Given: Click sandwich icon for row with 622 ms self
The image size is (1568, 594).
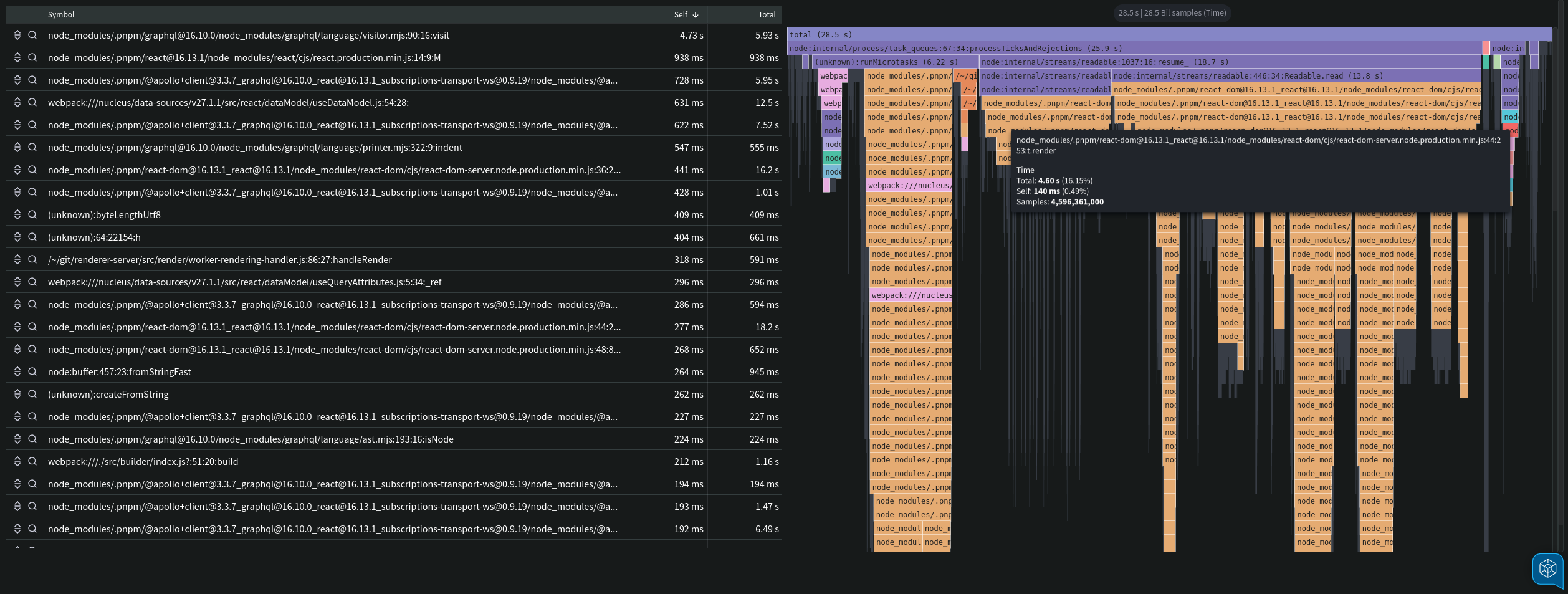Looking at the screenshot, I should (17, 125).
